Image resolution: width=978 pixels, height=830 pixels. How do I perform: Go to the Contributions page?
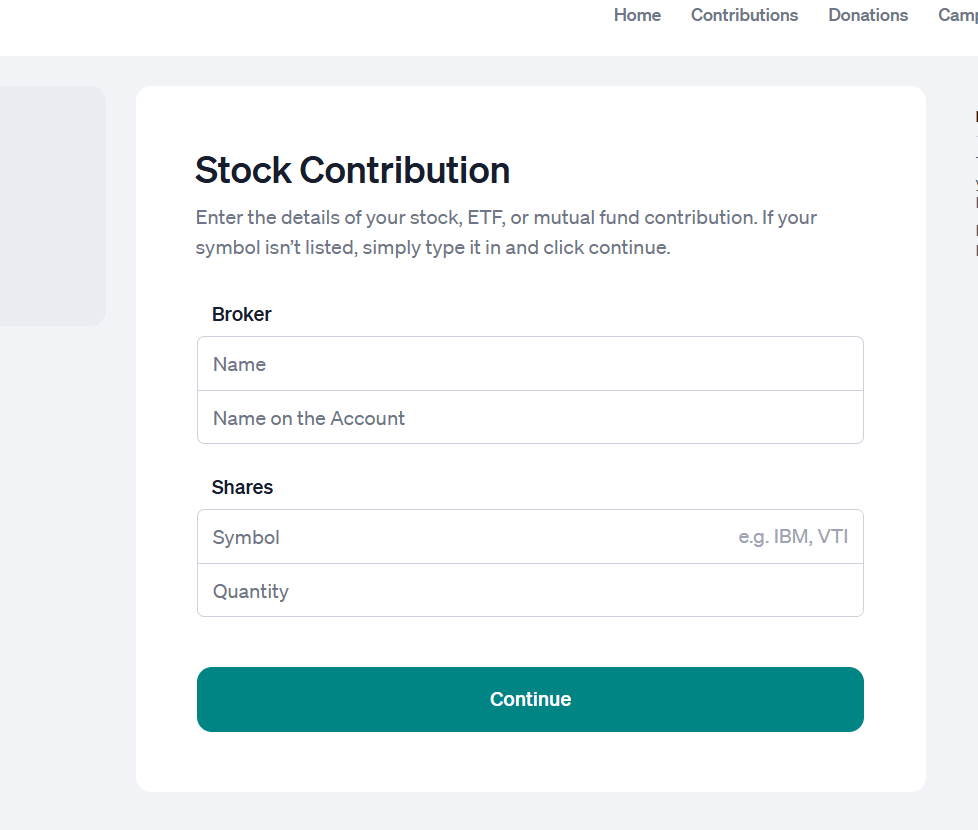coord(744,15)
